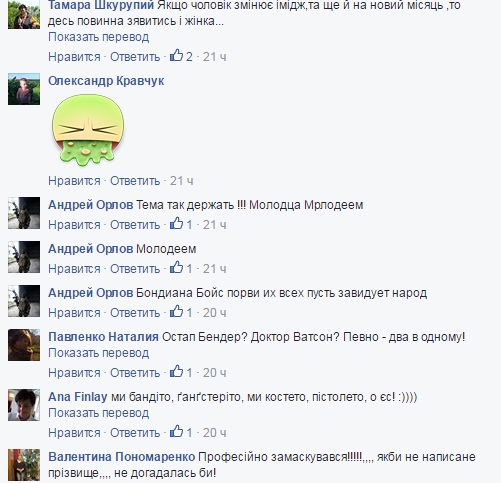
Task: Click like-count thumb under 'Тема так держать'
Action: (176, 224)
